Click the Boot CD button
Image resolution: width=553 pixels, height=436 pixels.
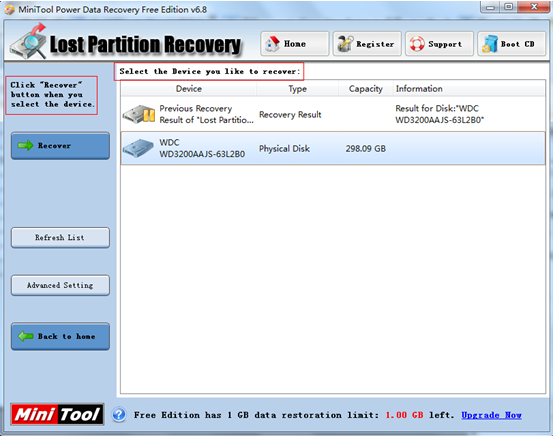point(511,44)
